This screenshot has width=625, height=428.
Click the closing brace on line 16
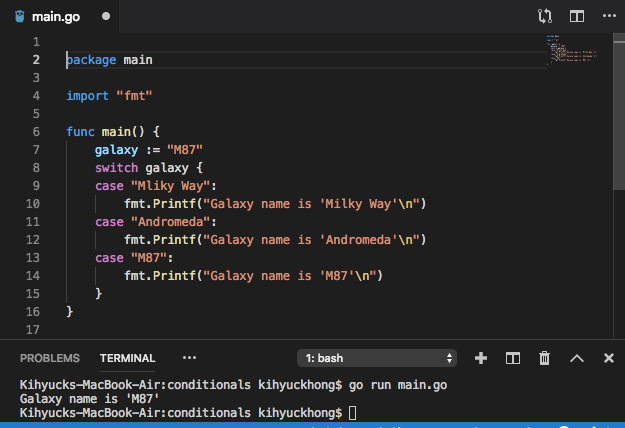pos(70,312)
